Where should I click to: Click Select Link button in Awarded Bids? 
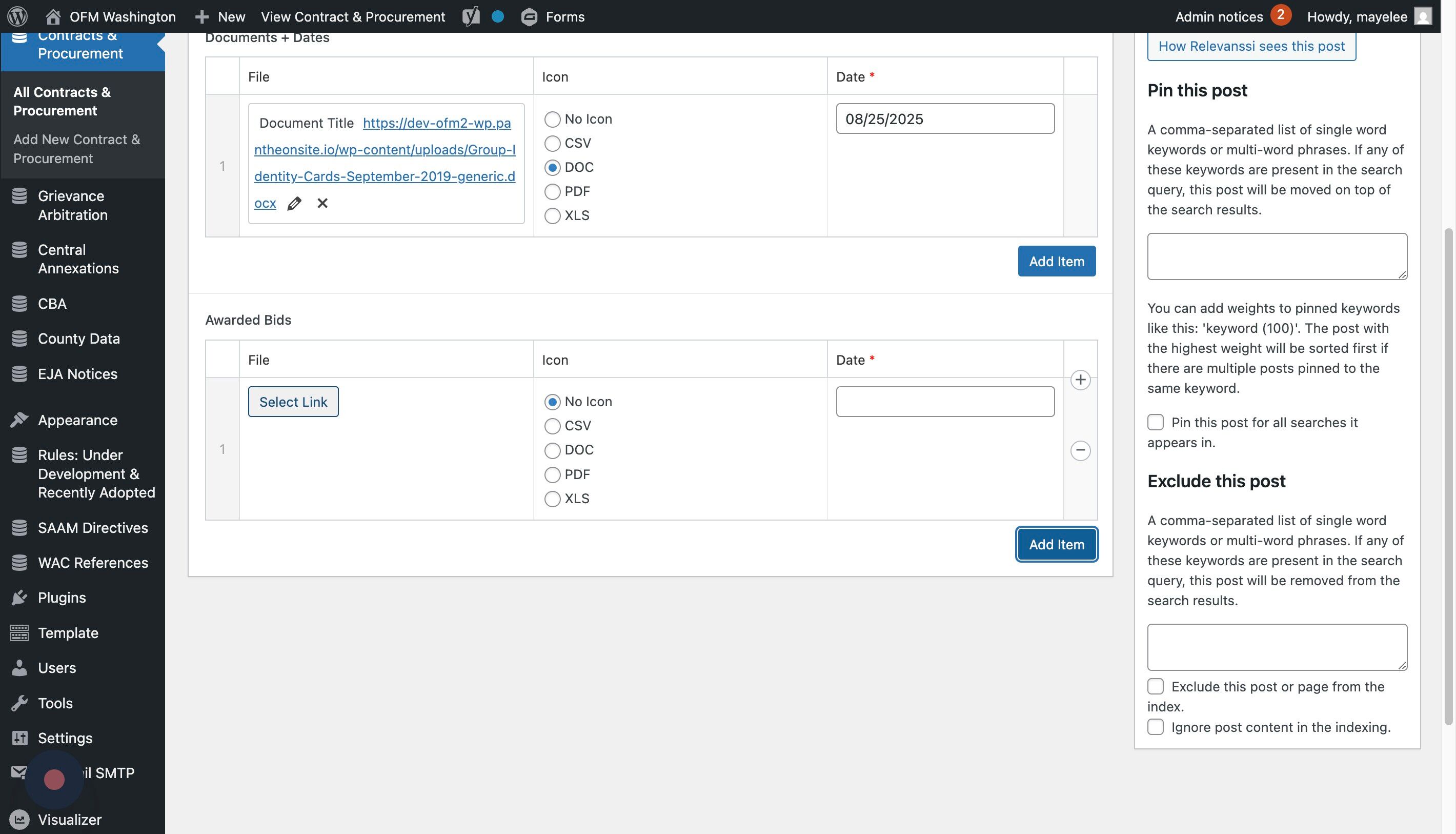click(x=293, y=402)
